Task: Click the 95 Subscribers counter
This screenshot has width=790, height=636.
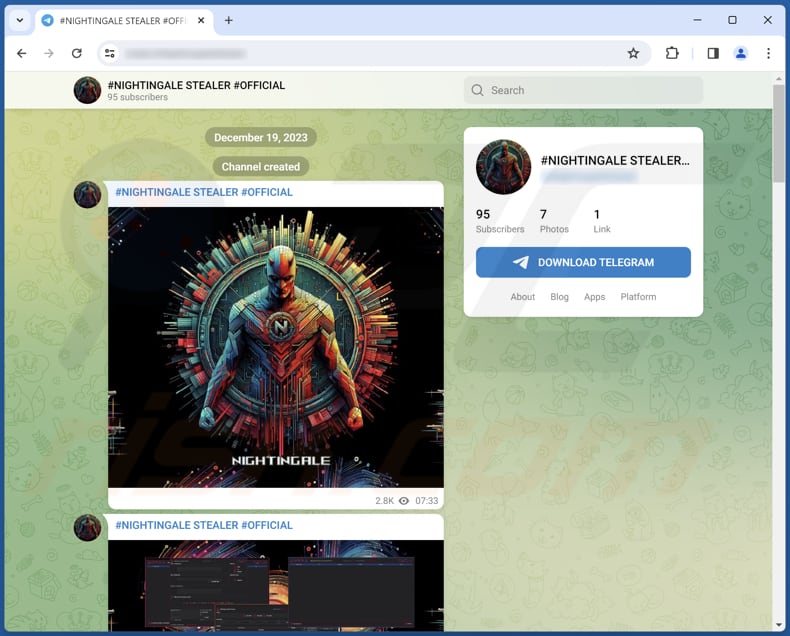Action: [x=500, y=221]
